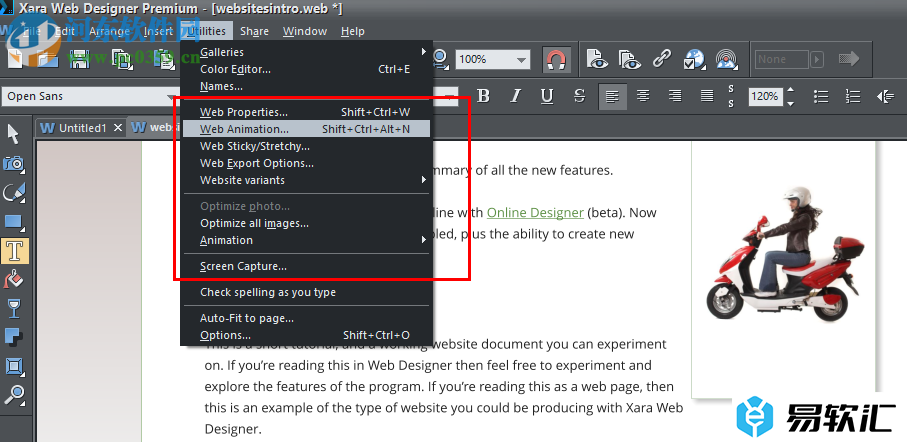907x442 pixels.
Task: Click the zoom tool icon beside 100%
Action: [x=441, y=58]
